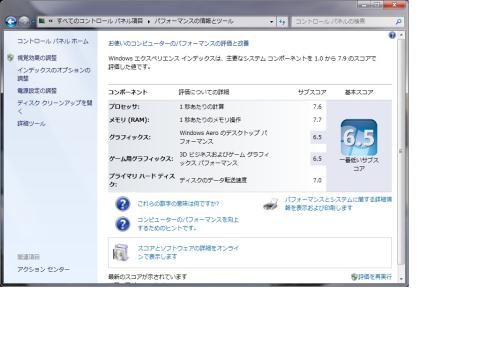This screenshot has width=480, height=360.
Task: Click メモリ (RAM): component label
Action: click(x=129, y=120)
